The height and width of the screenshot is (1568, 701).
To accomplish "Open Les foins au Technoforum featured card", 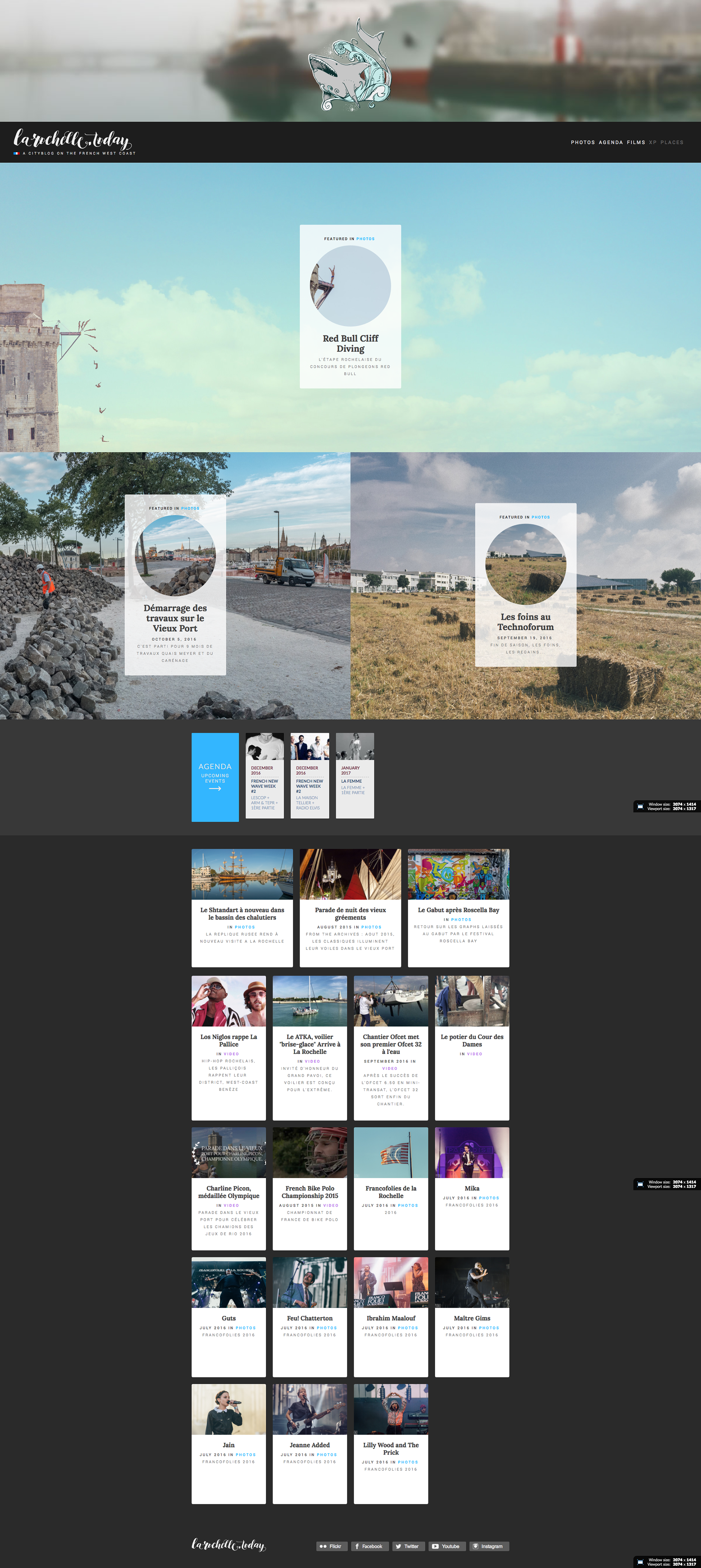I will 525,621.
